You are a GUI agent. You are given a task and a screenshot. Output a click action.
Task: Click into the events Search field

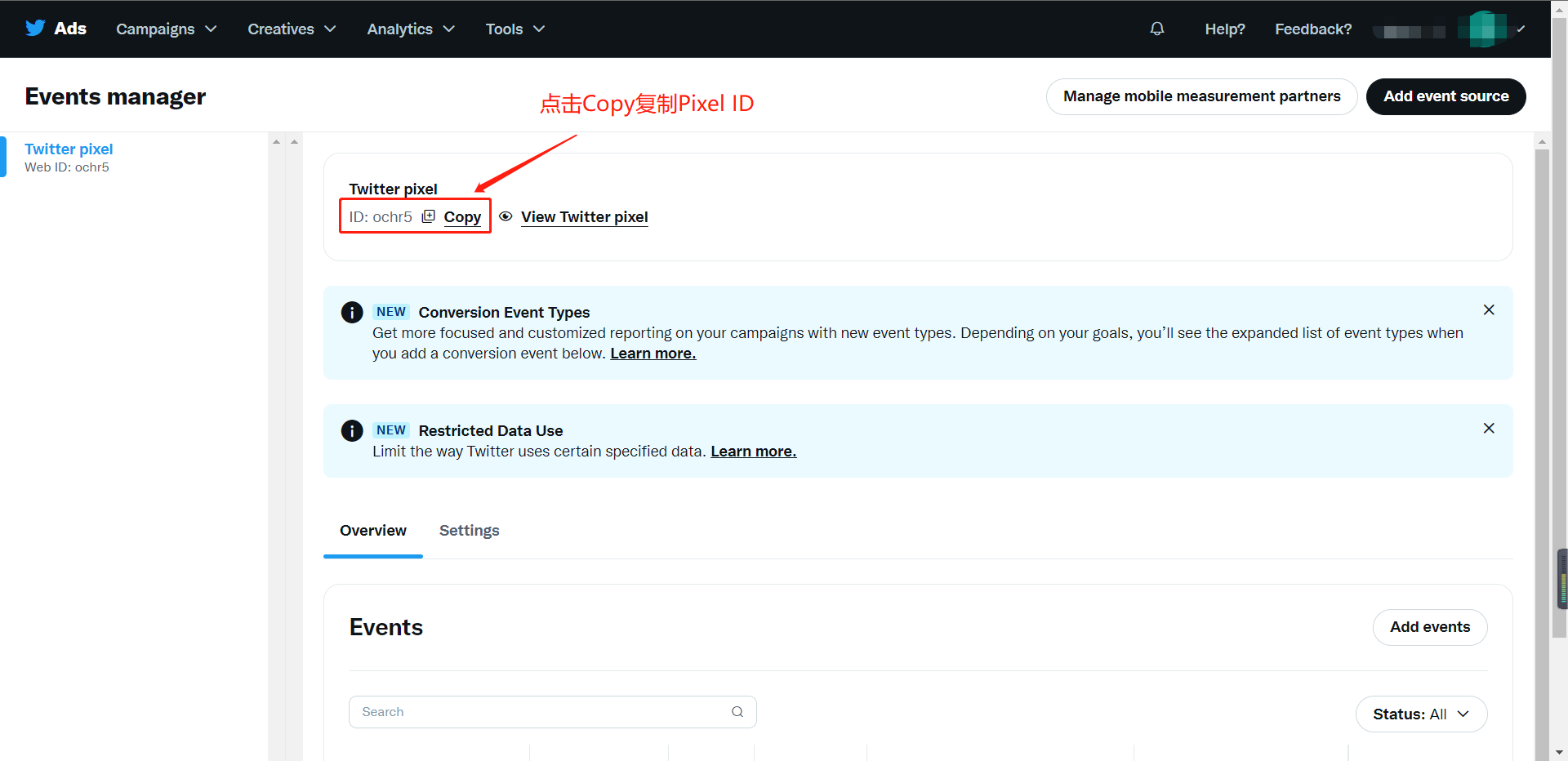click(552, 712)
